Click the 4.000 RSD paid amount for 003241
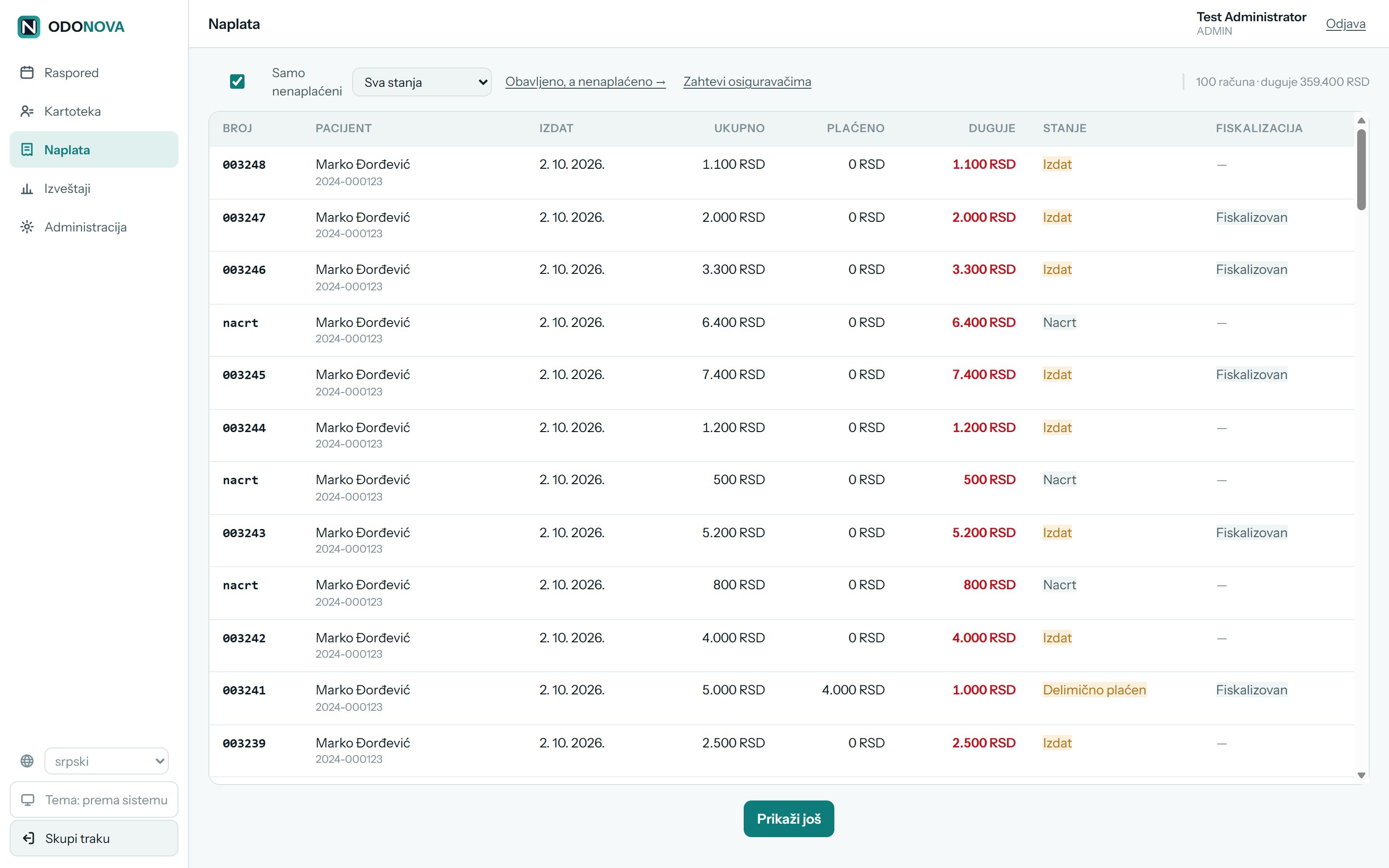The image size is (1389, 868). click(x=853, y=690)
